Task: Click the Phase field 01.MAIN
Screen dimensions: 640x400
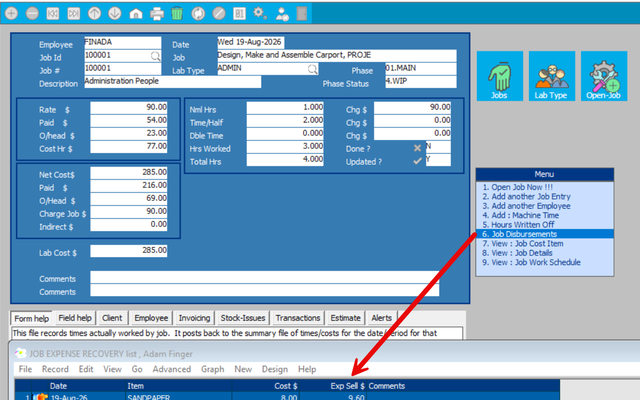Action: [420, 69]
